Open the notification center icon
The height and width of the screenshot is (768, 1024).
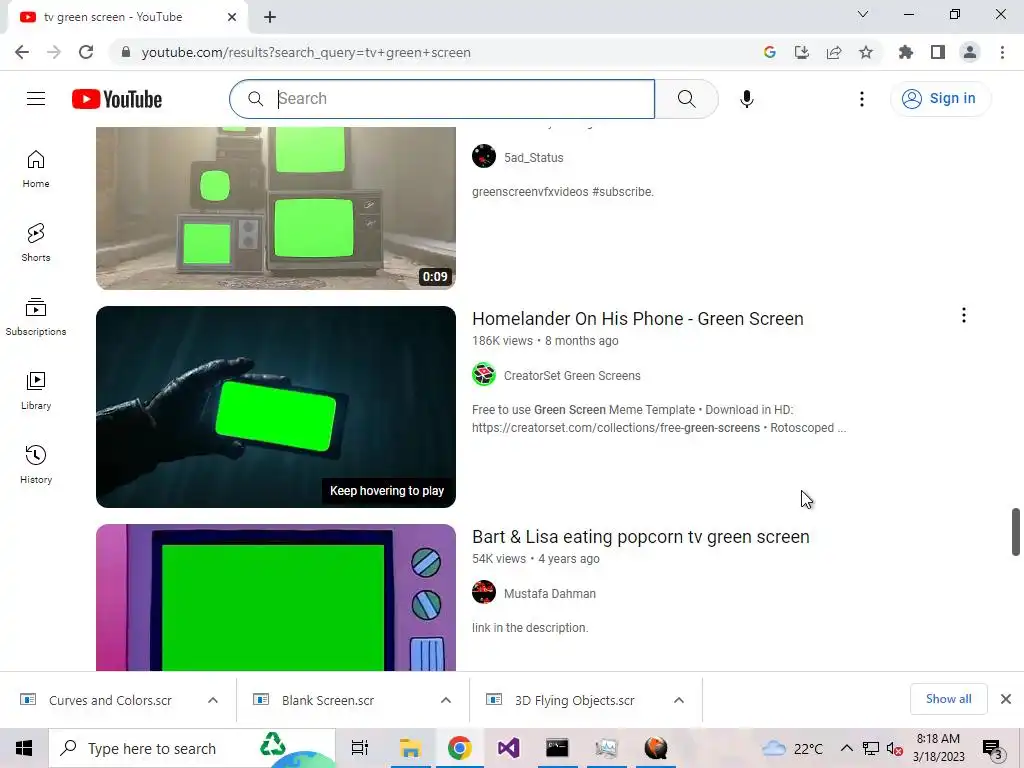pyautogui.click(x=992, y=749)
